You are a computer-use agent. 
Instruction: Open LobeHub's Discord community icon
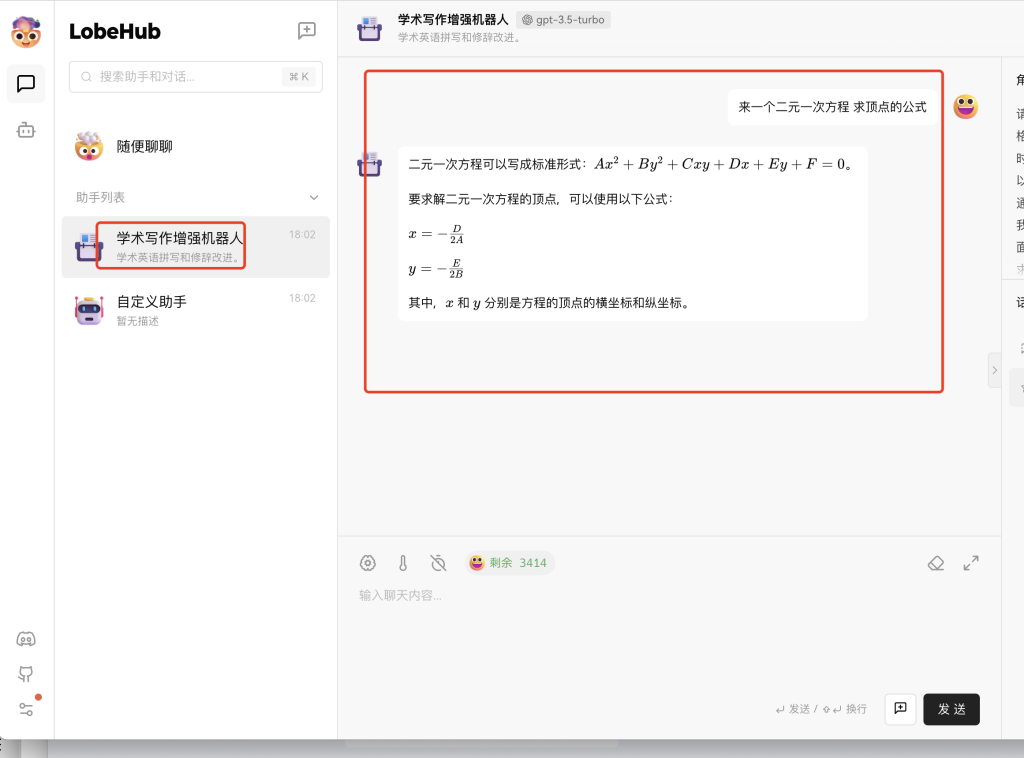(26, 638)
